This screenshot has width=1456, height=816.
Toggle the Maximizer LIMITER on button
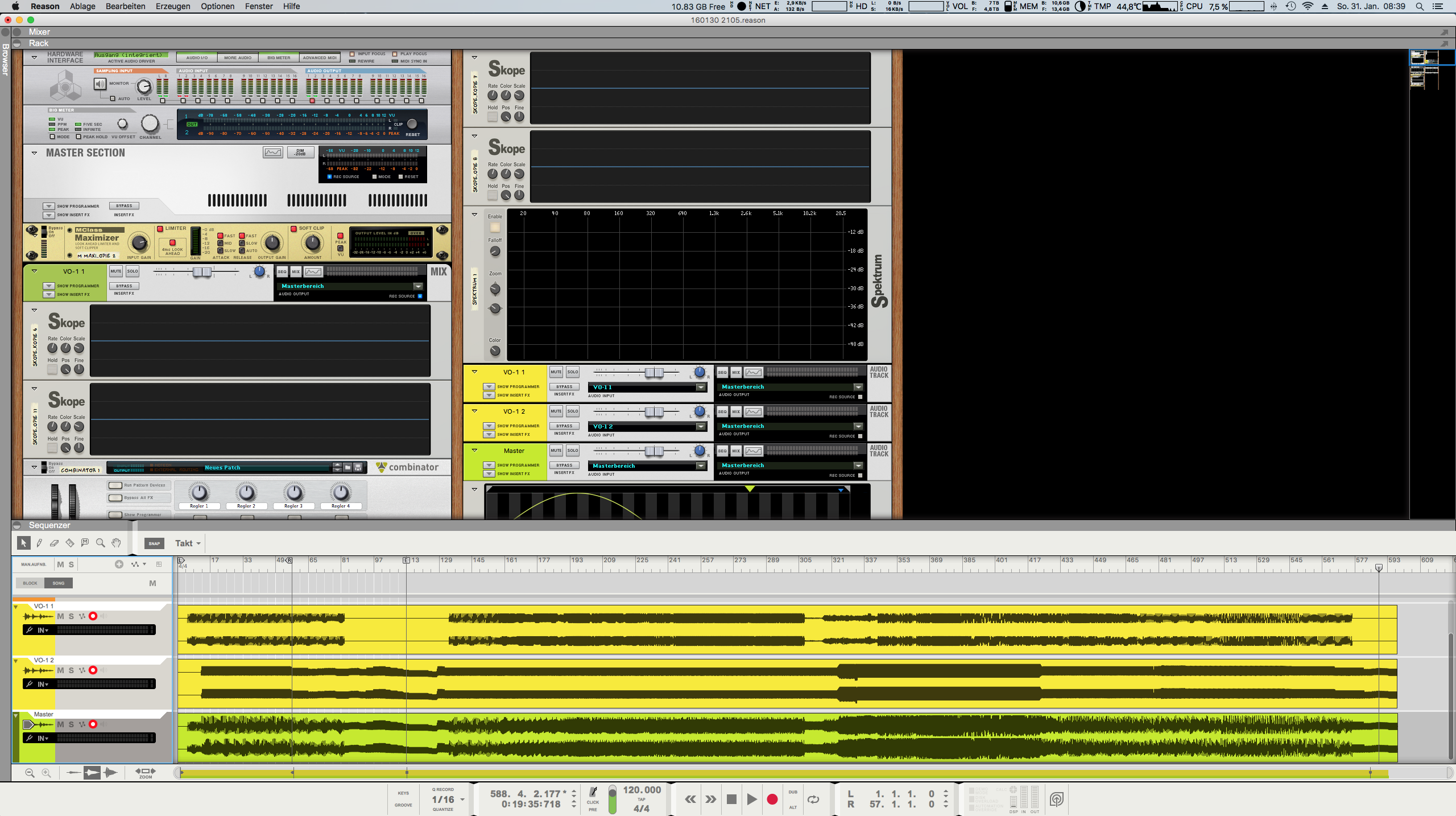click(x=160, y=229)
